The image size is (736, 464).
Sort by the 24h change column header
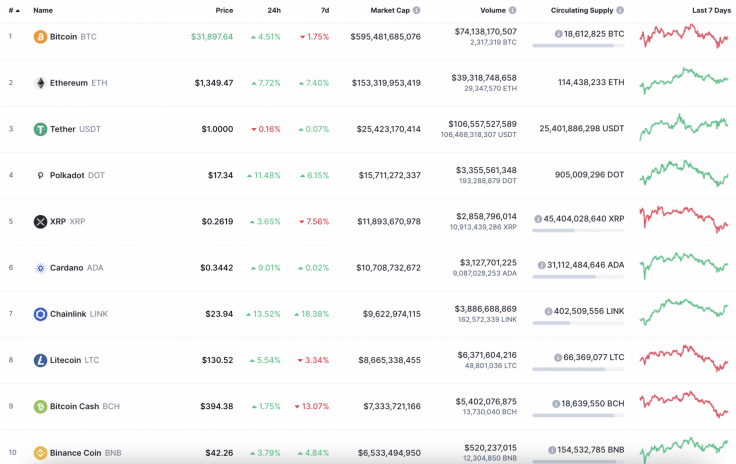tap(274, 10)
